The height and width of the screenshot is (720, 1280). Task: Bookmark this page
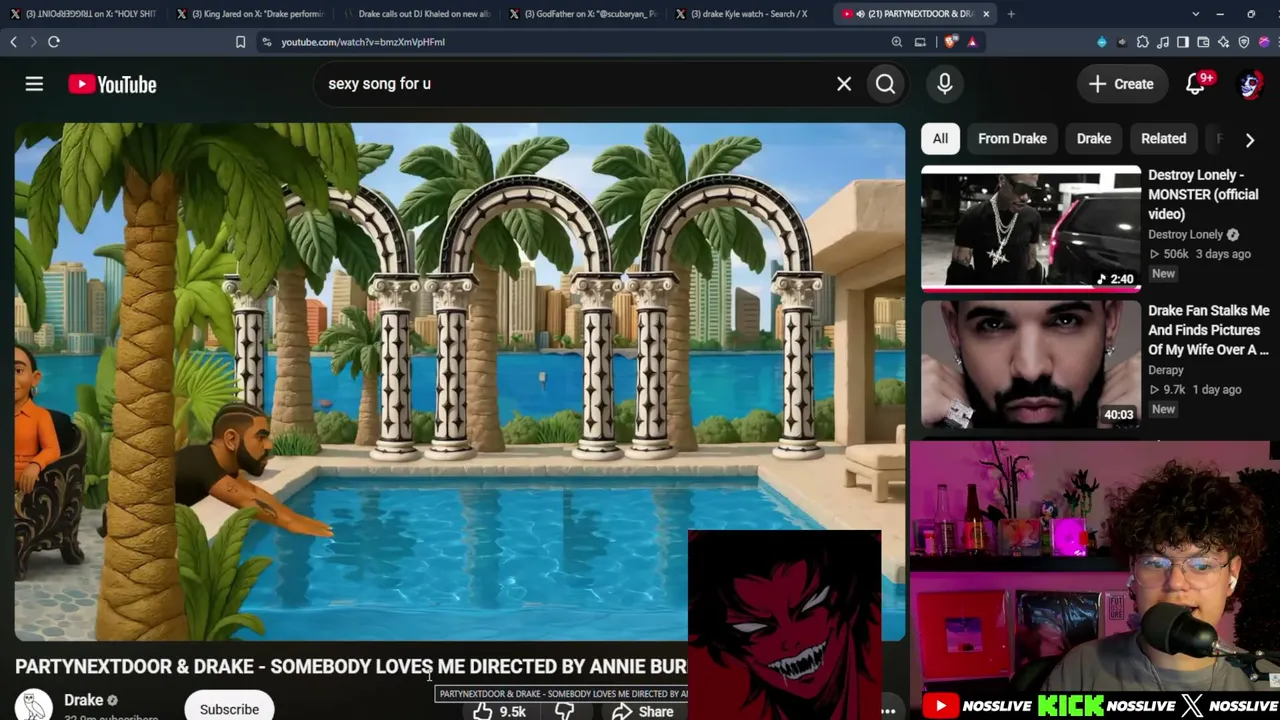(x=240, y=42)
